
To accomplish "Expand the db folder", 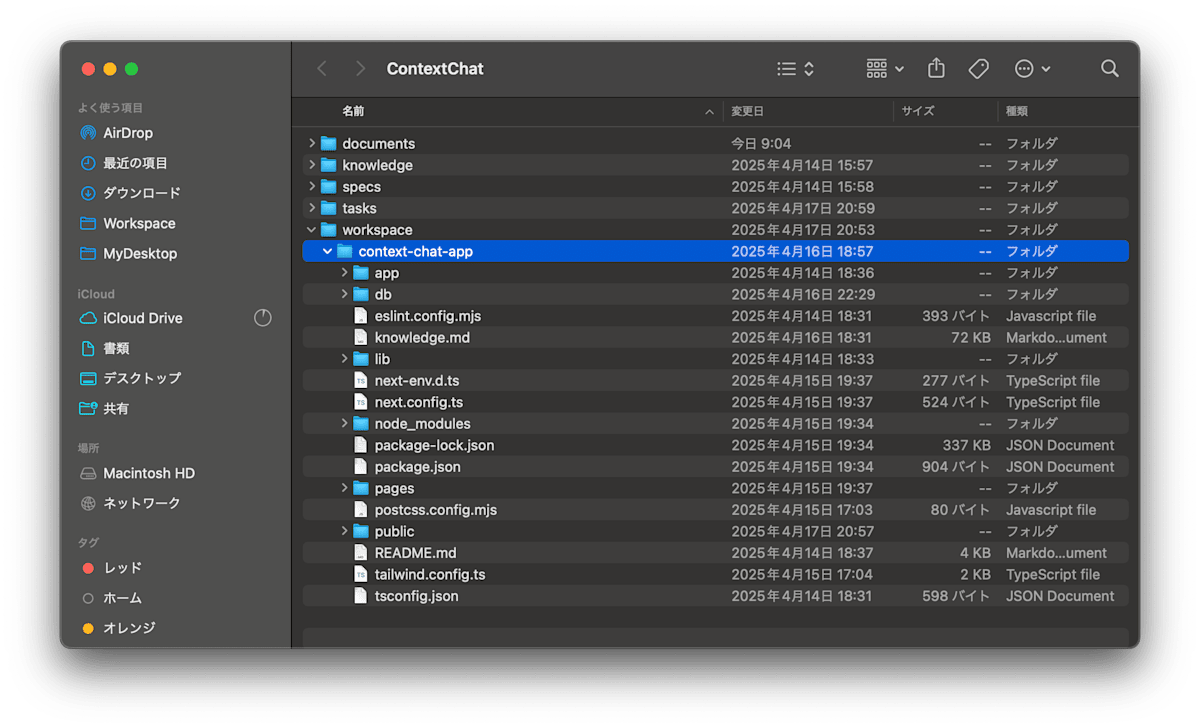I will [344, 294].
